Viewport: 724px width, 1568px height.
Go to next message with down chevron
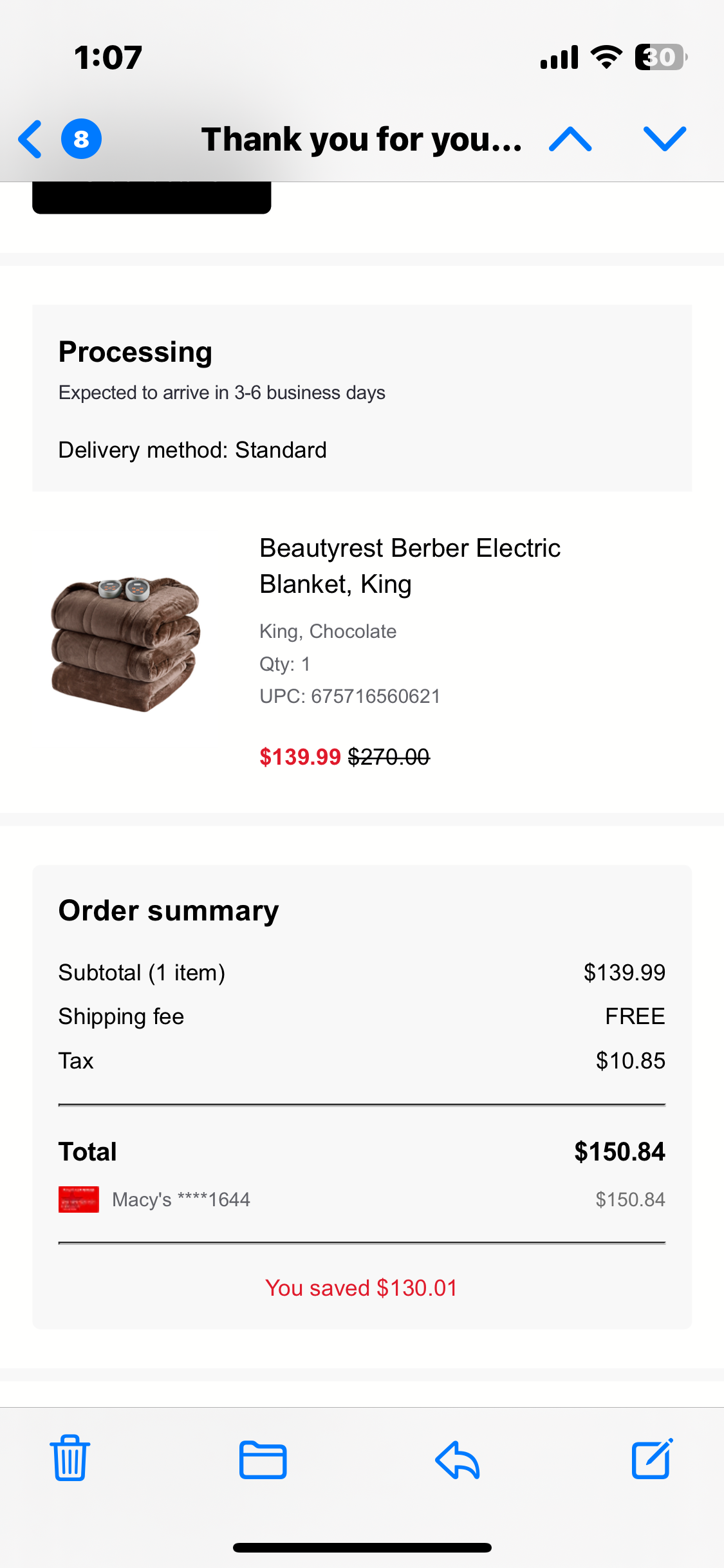coord(665,139)
